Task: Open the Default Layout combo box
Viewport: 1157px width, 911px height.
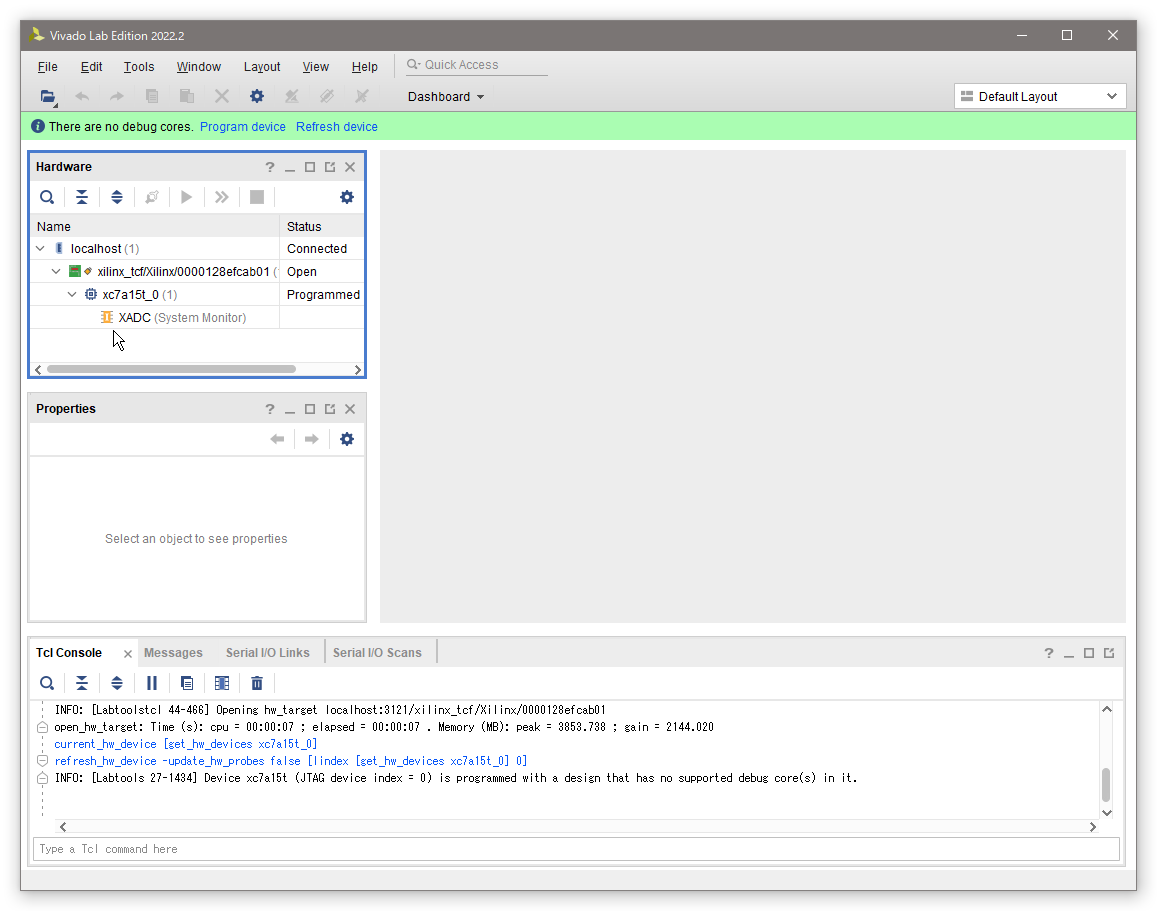Action: [1040, 97]
